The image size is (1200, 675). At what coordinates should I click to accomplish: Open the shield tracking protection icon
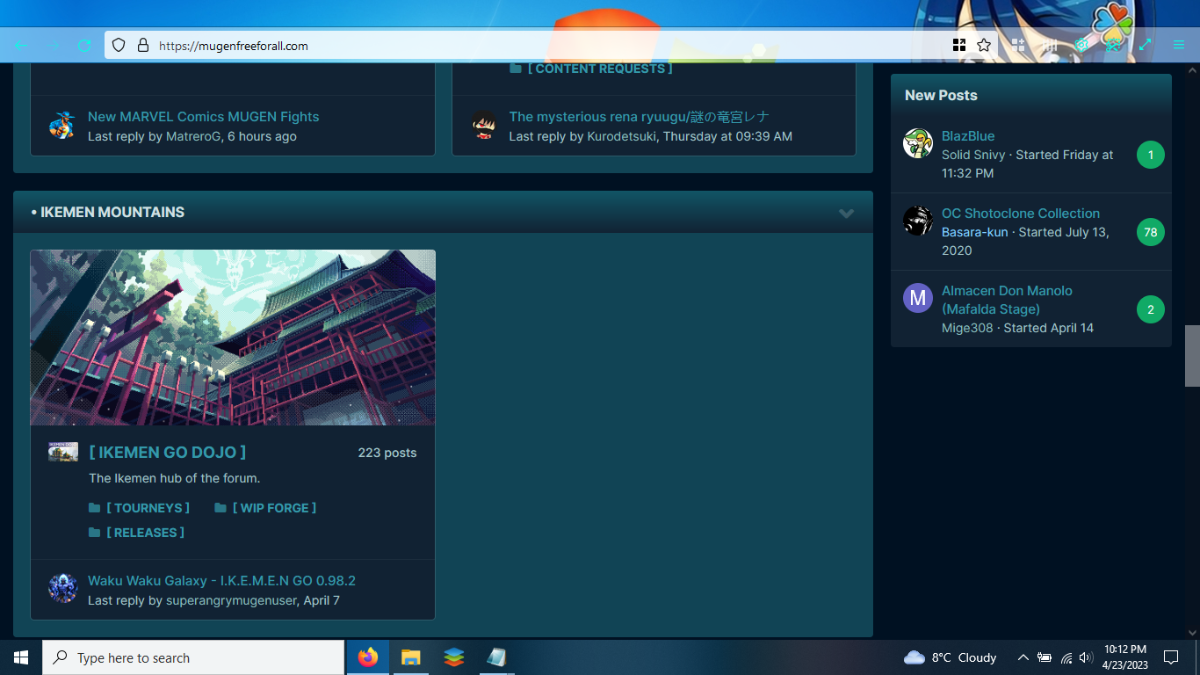pos(118,46)
